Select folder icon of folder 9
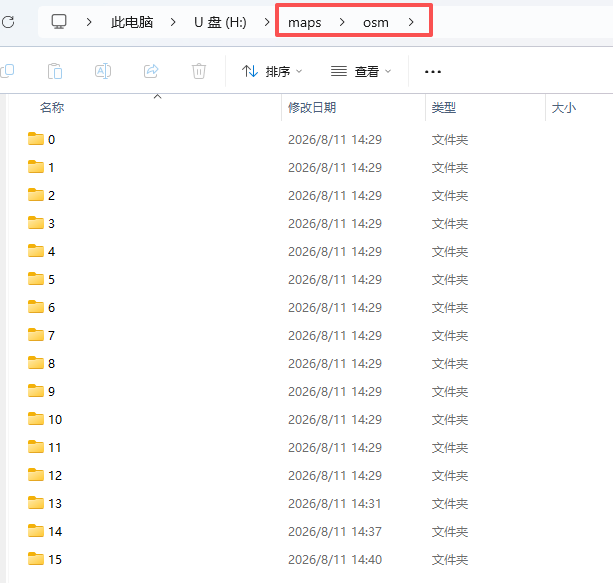 click(36, 391)
